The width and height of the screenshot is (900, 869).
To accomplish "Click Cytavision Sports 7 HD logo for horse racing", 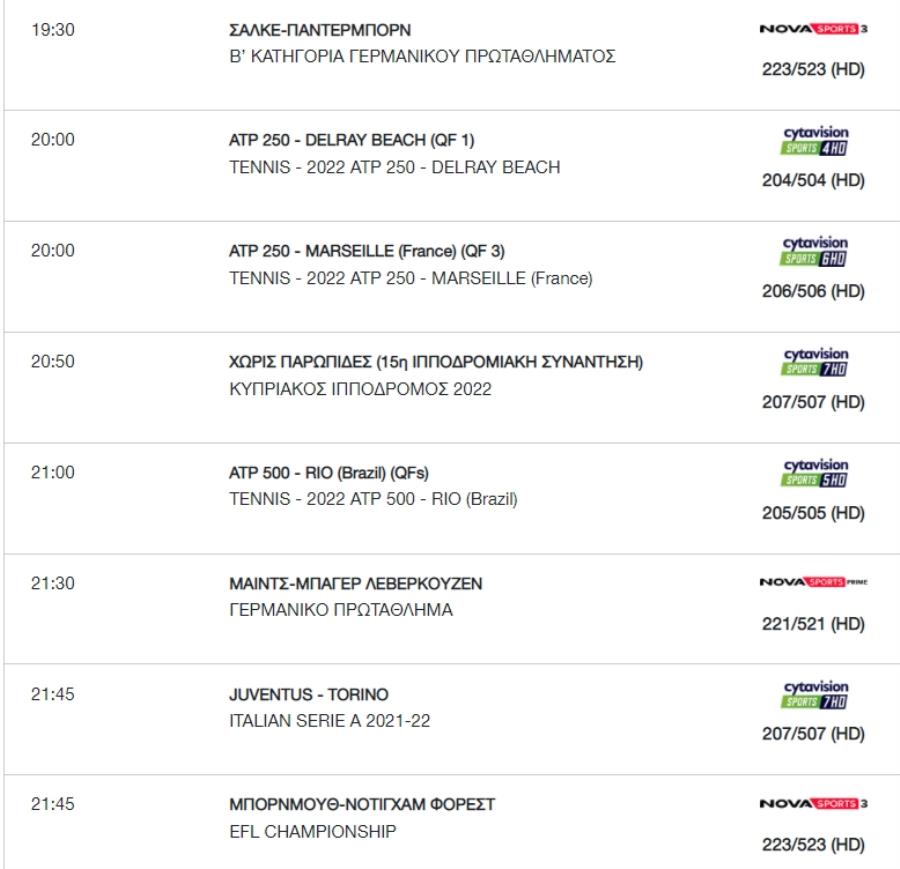I will pyautogui.click(x=815, y=363).
